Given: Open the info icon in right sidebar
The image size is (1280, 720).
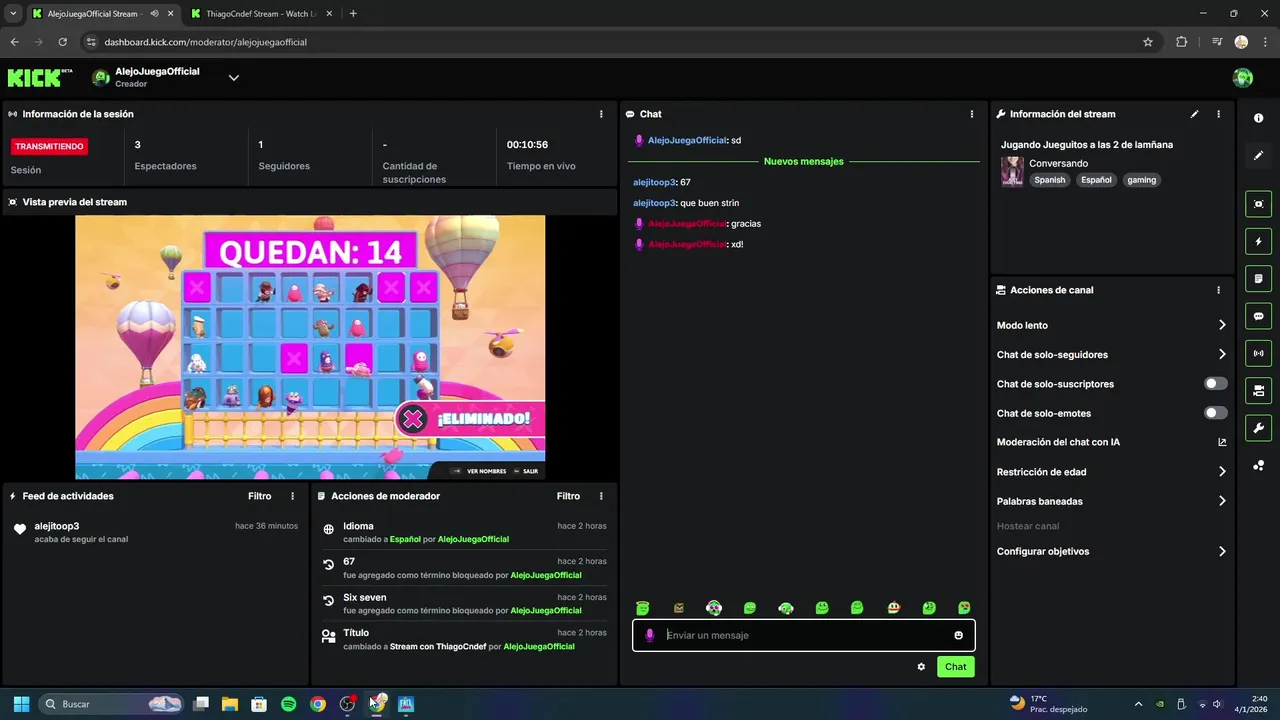Looking at the screenshot, I should tap(1258, 118).
